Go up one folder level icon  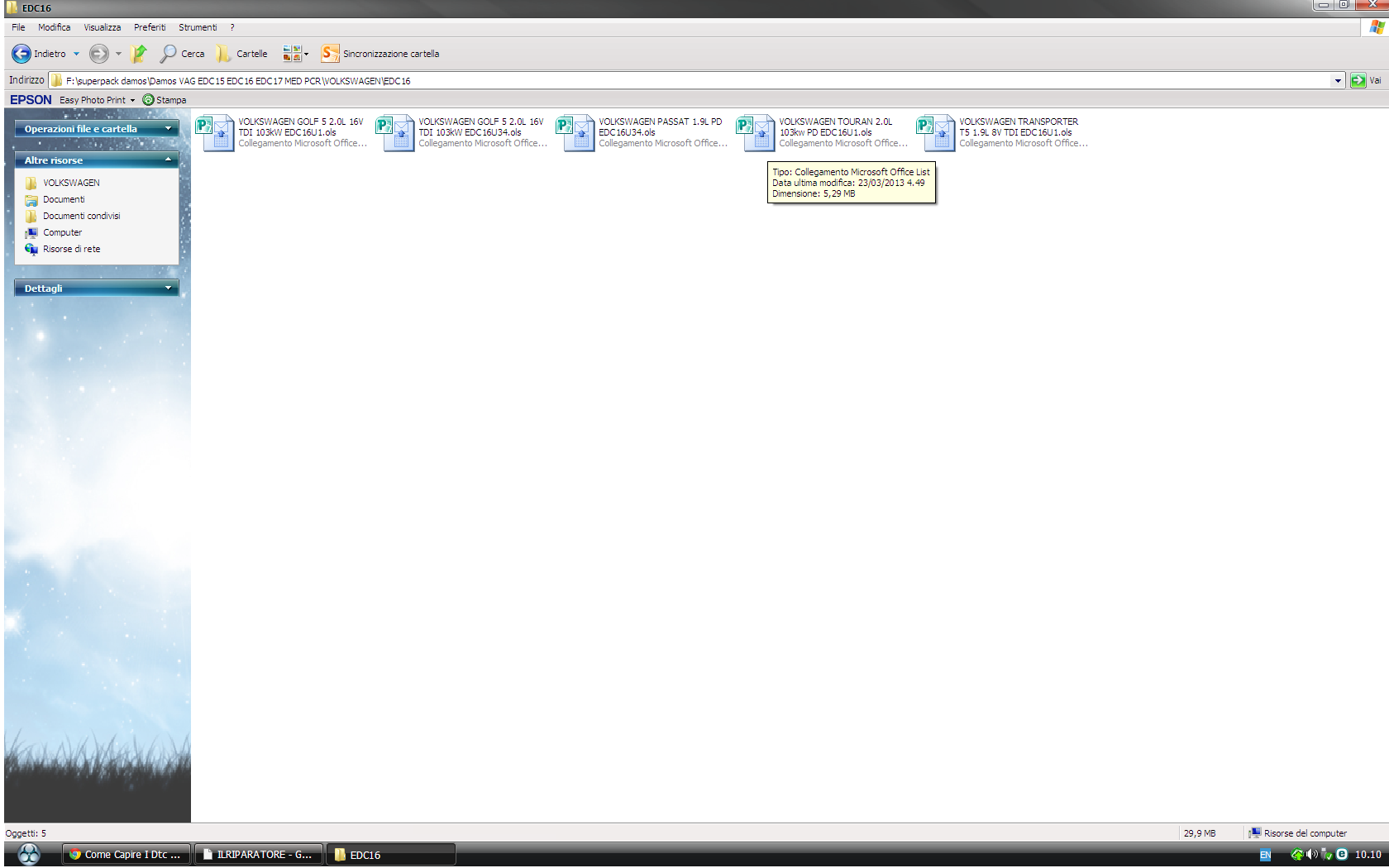[x=139, y=54]
